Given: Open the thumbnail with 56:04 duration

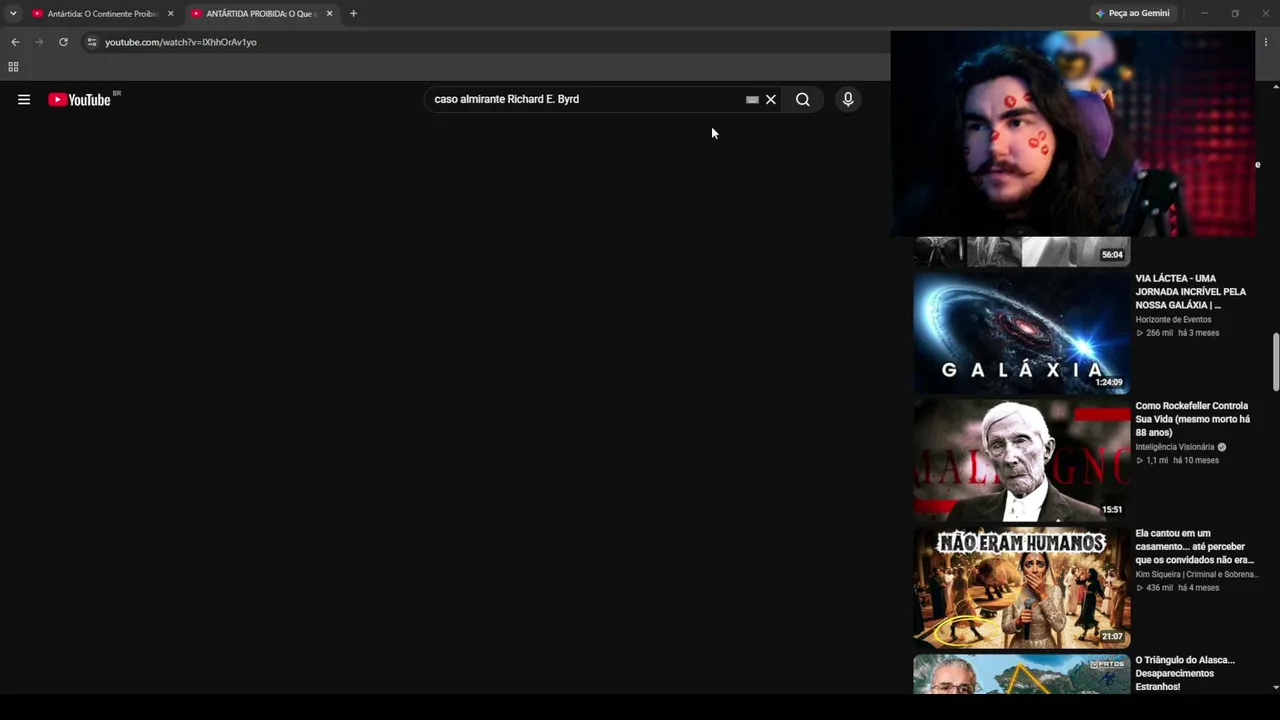Looking at the screenshot, I should tap(1021, 251).
